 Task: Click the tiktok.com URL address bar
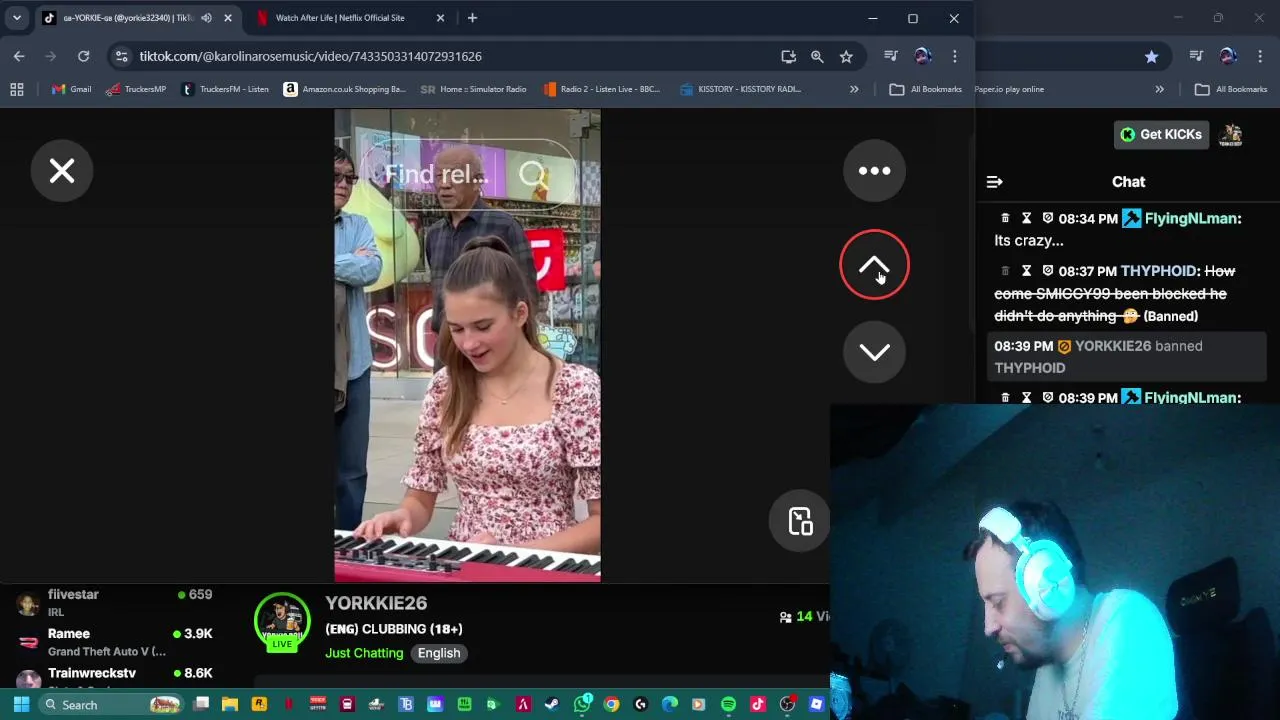point(310,56)
